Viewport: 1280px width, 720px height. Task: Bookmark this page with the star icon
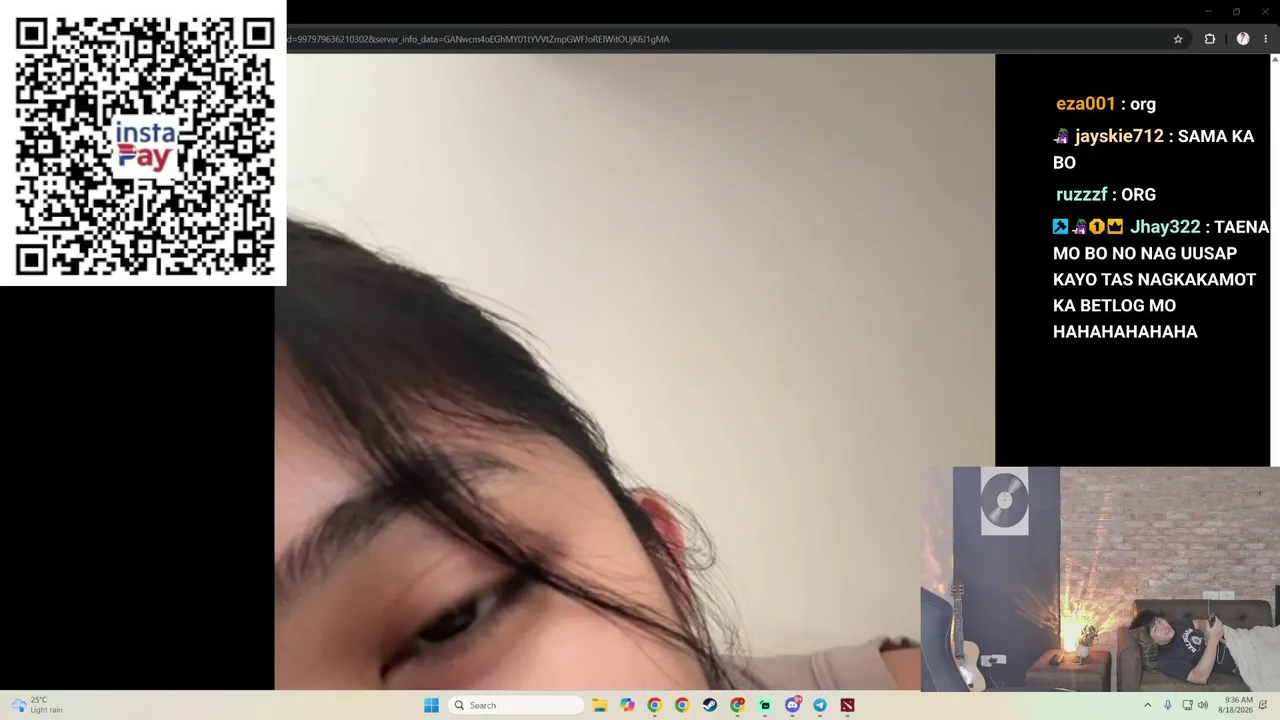point(1178,39)
